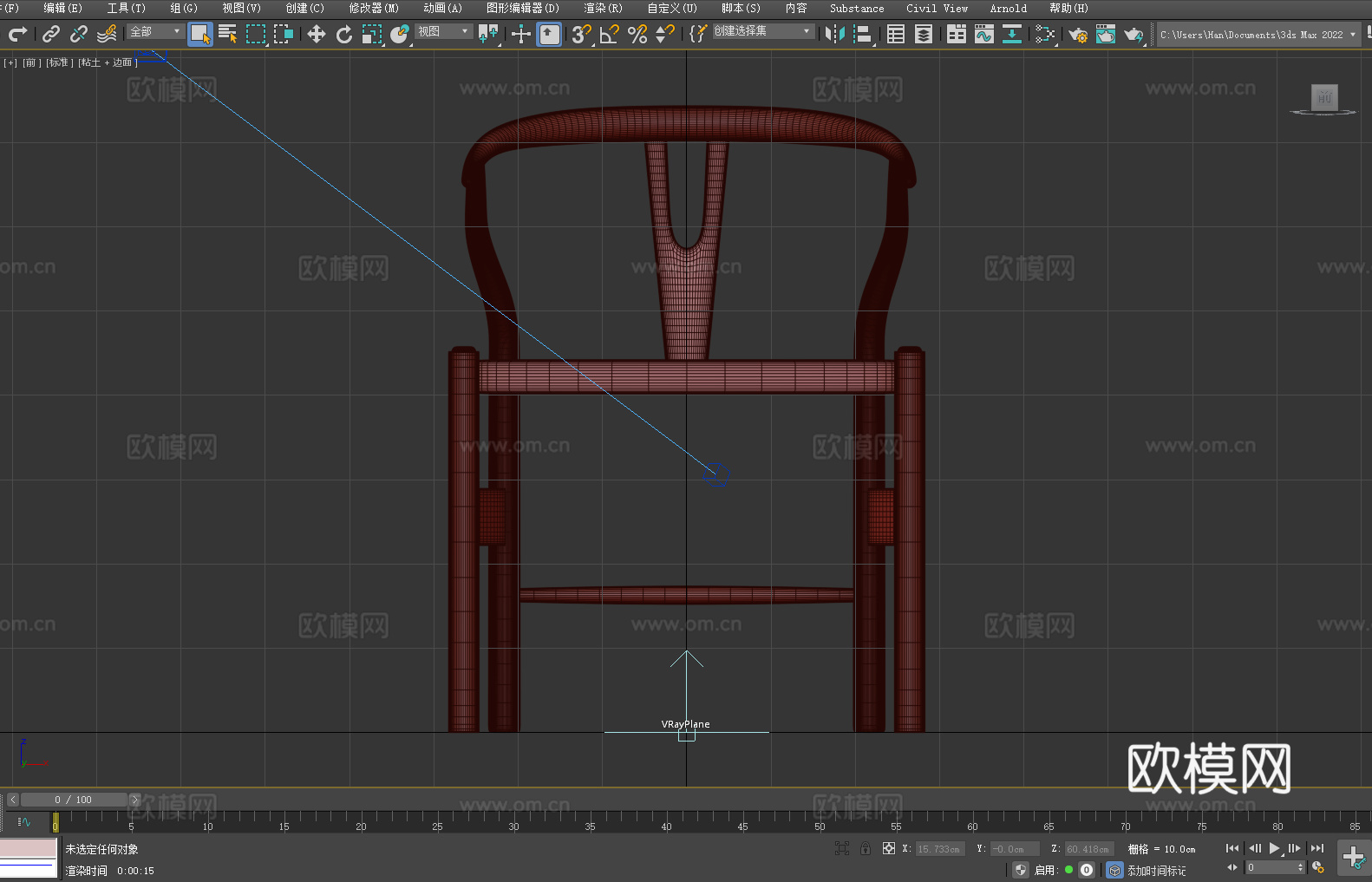
Task: Open the viewport [前] view label menu
Action: click(x=30, y=62)
